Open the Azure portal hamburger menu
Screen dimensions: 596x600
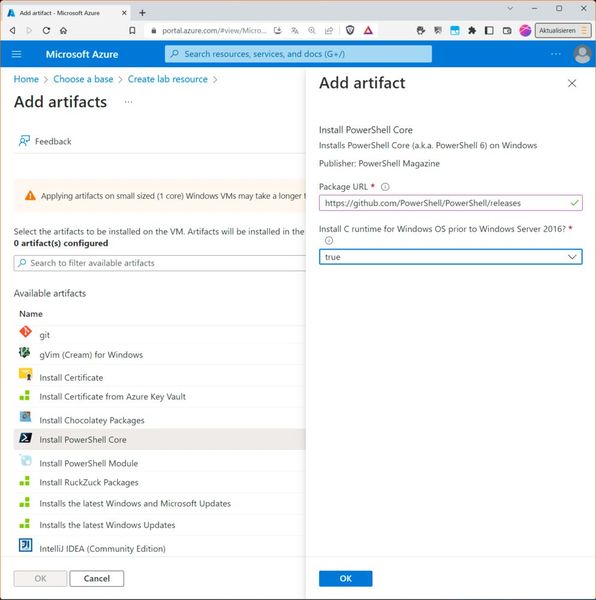point(16,54)
